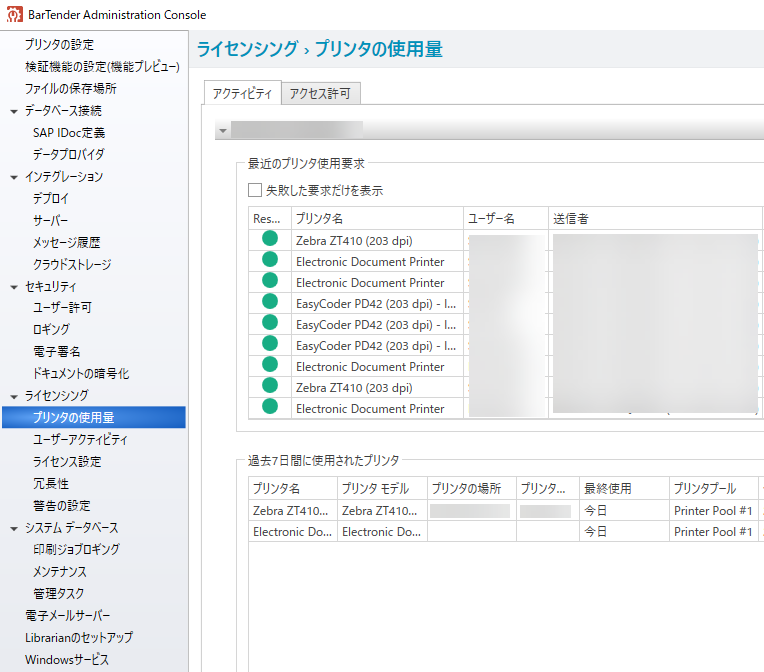
Task: Select ロギング under セキュリティ
Action: (x=51, y=329)
